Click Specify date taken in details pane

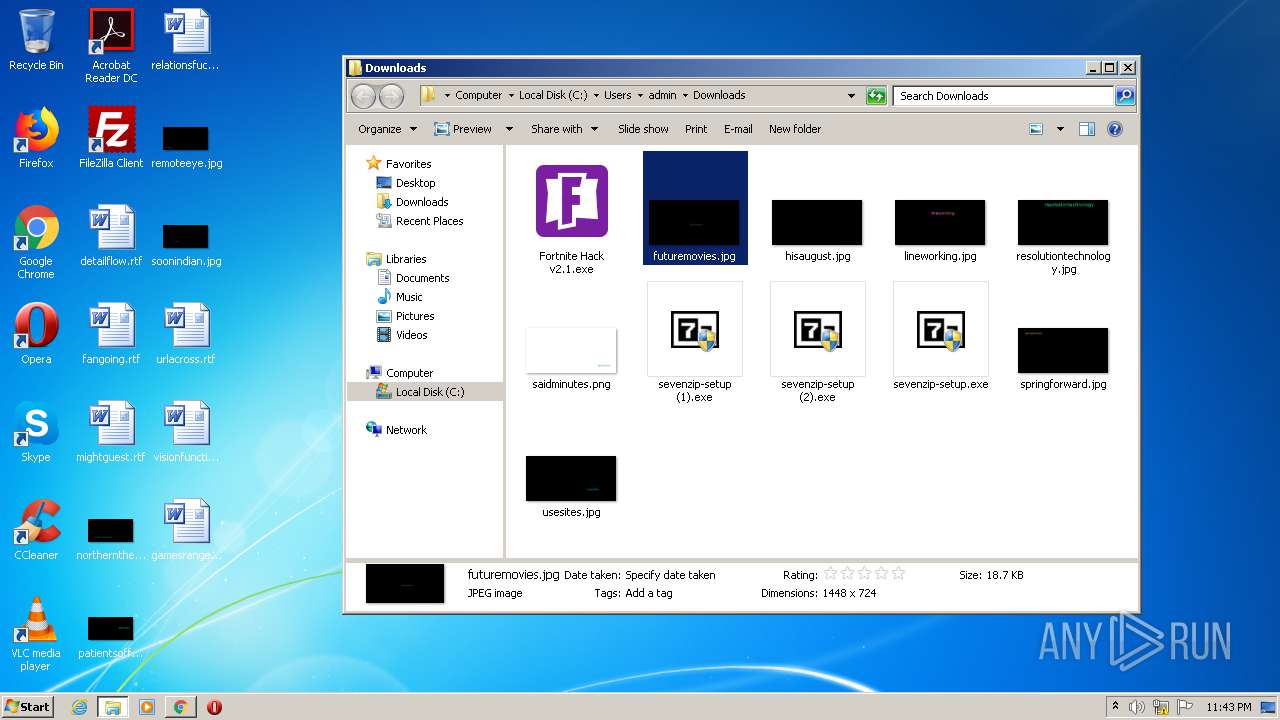tap(670, 575)
